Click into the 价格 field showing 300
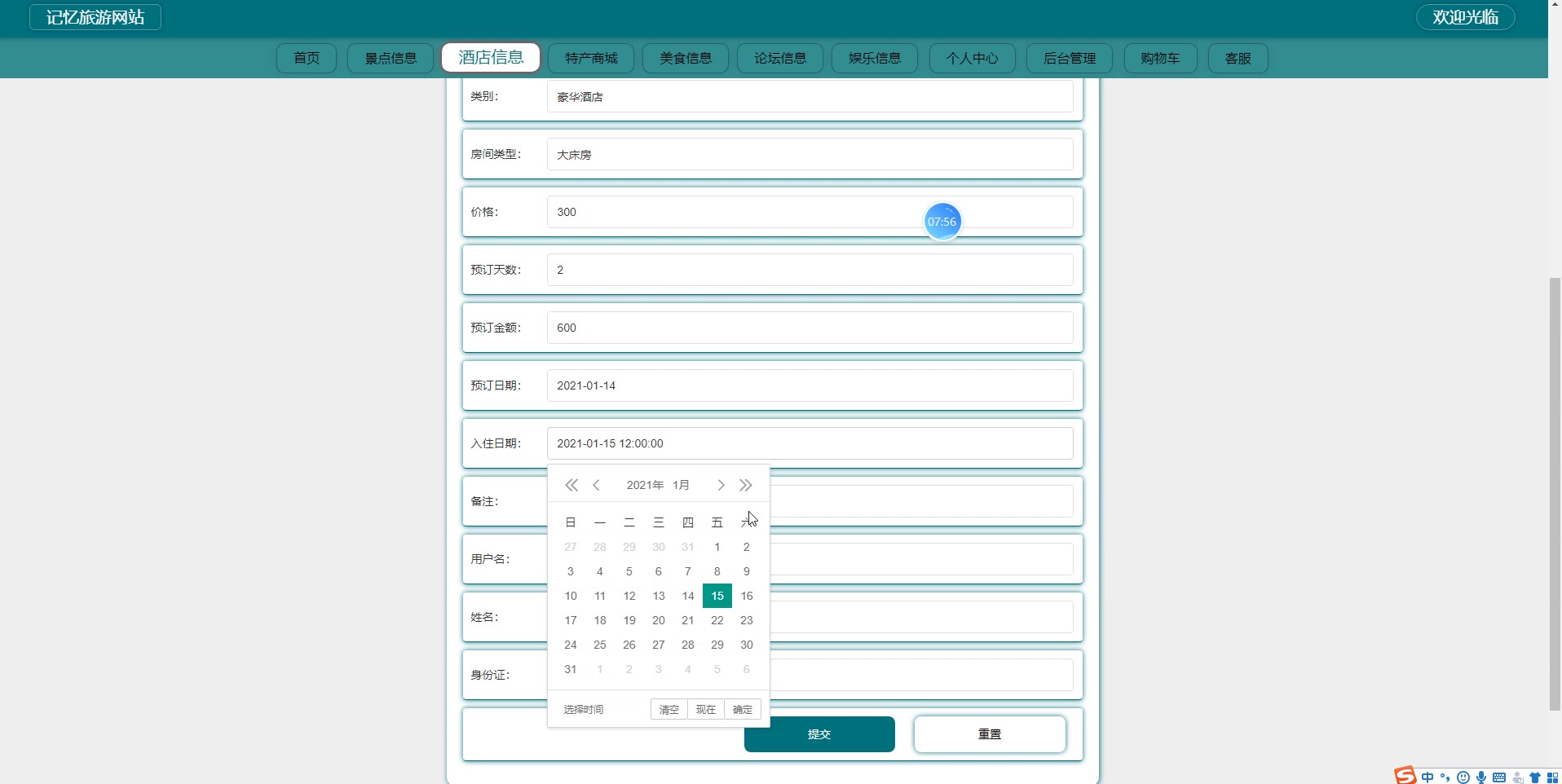Image resolution: width=1562 pixels, height=784 pixels. pos(810,212)
